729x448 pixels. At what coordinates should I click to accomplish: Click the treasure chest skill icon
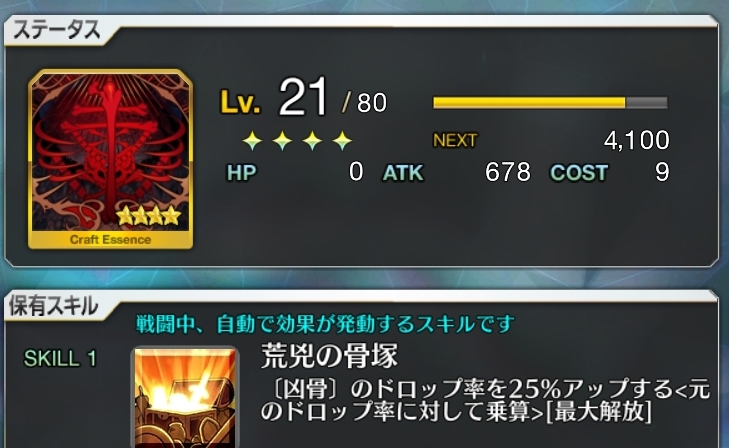pos(186,397)
